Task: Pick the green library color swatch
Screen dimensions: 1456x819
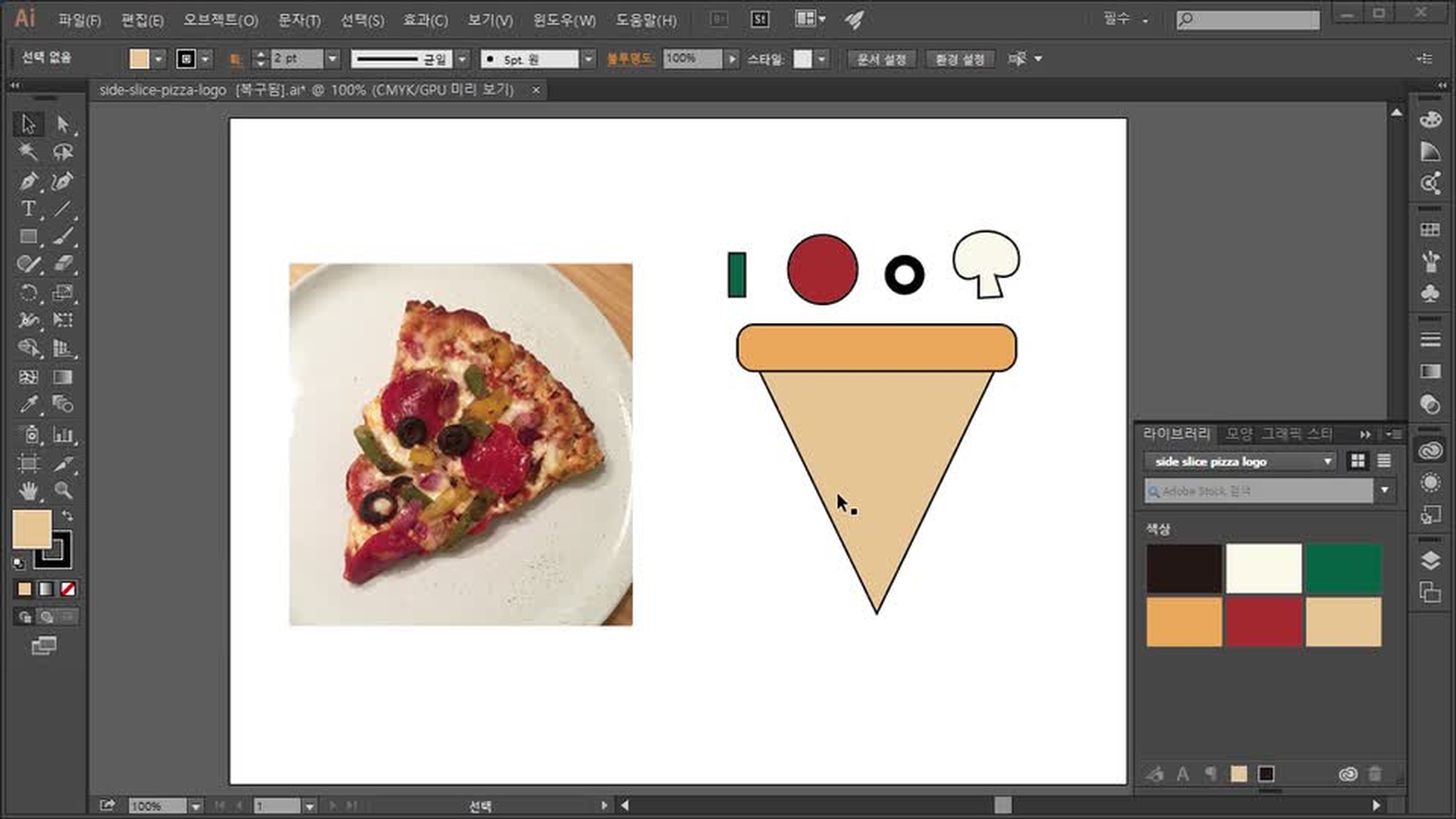Action: (x=1343, y=568)
